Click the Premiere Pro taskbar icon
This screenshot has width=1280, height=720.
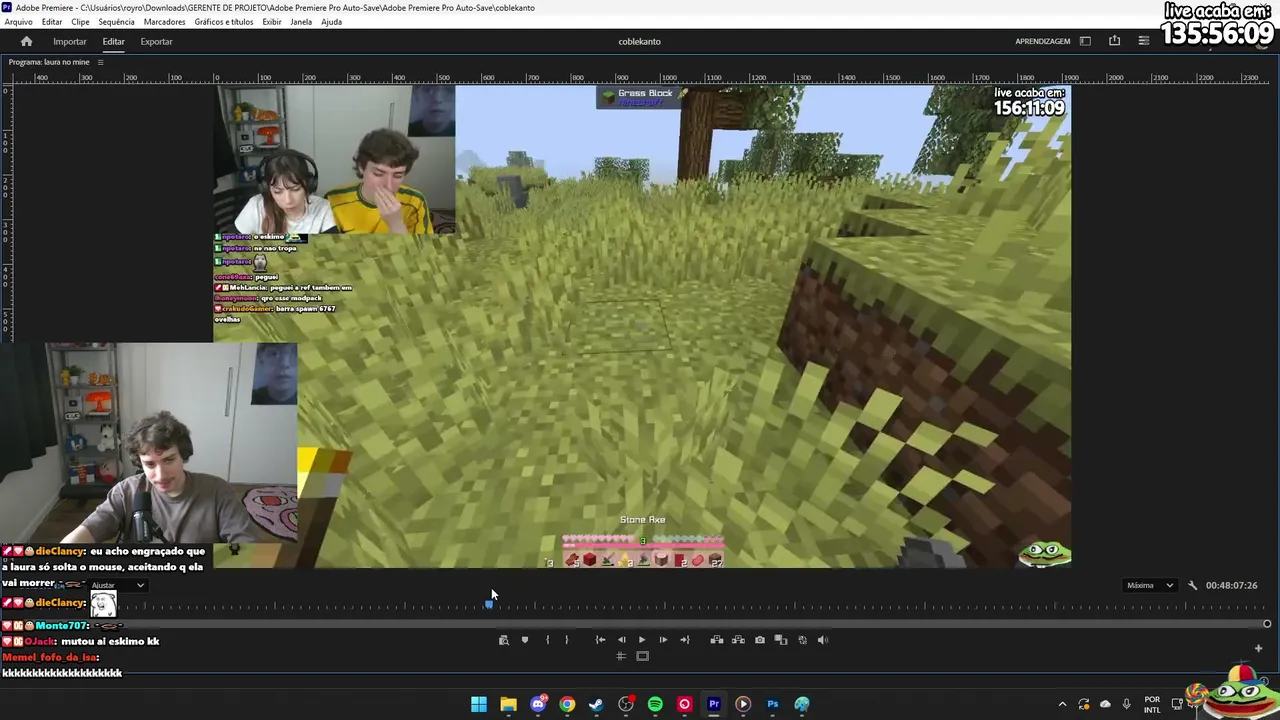[x=714, y=704]
